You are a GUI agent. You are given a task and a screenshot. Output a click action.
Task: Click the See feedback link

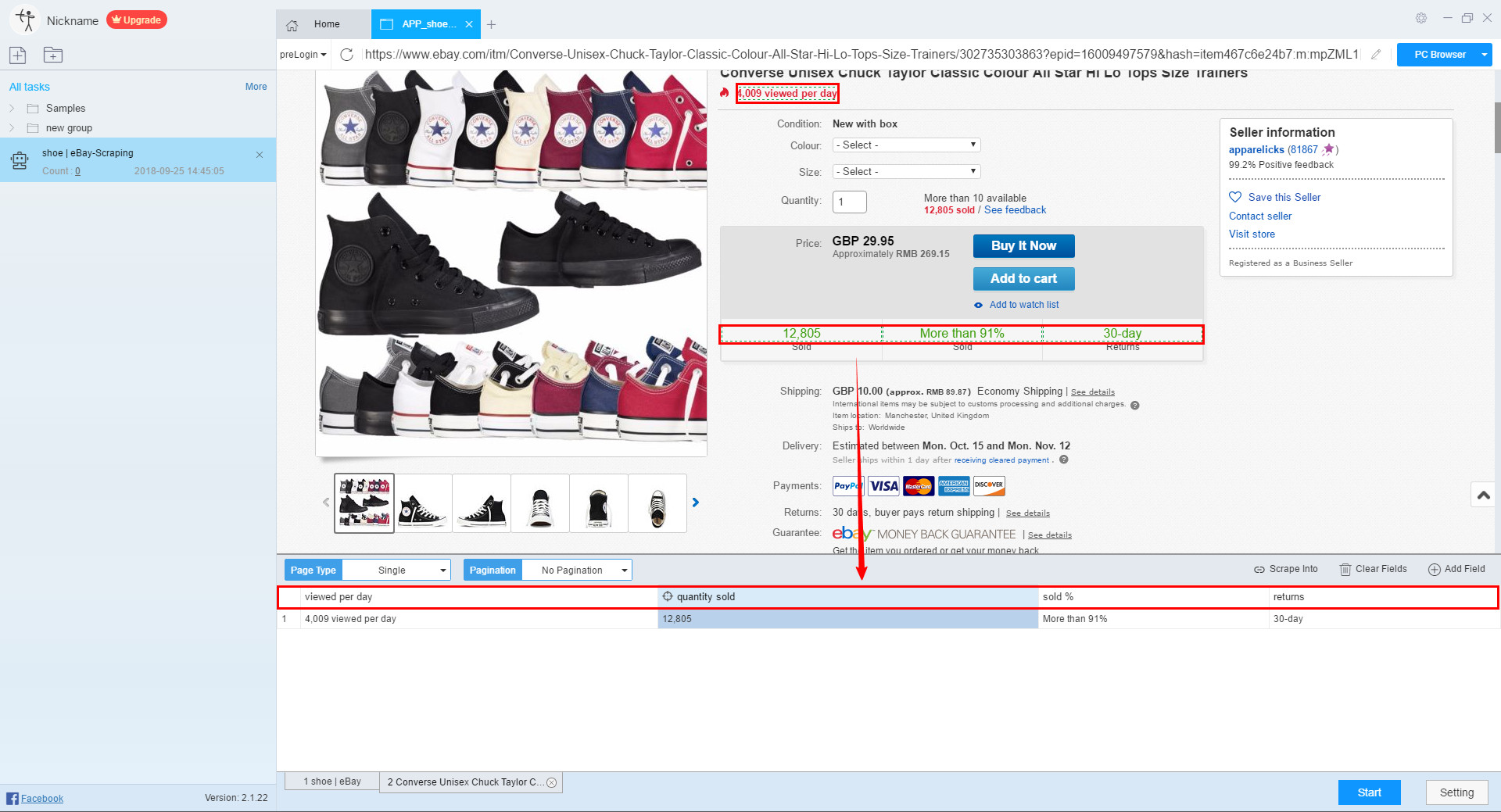(x=1015, y=210)
